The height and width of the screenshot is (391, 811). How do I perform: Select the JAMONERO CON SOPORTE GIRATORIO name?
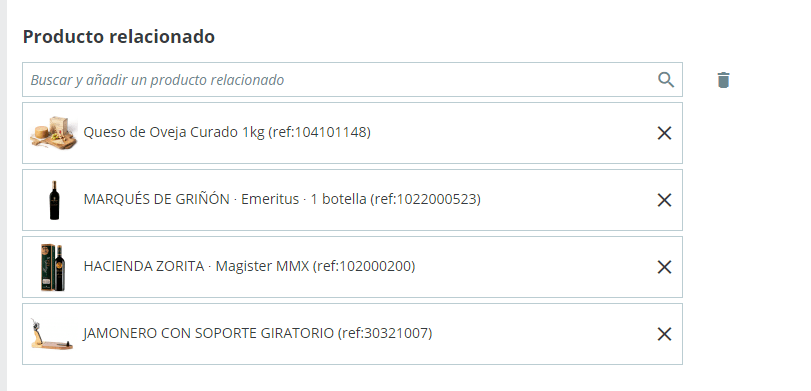(x=208, y=333)
